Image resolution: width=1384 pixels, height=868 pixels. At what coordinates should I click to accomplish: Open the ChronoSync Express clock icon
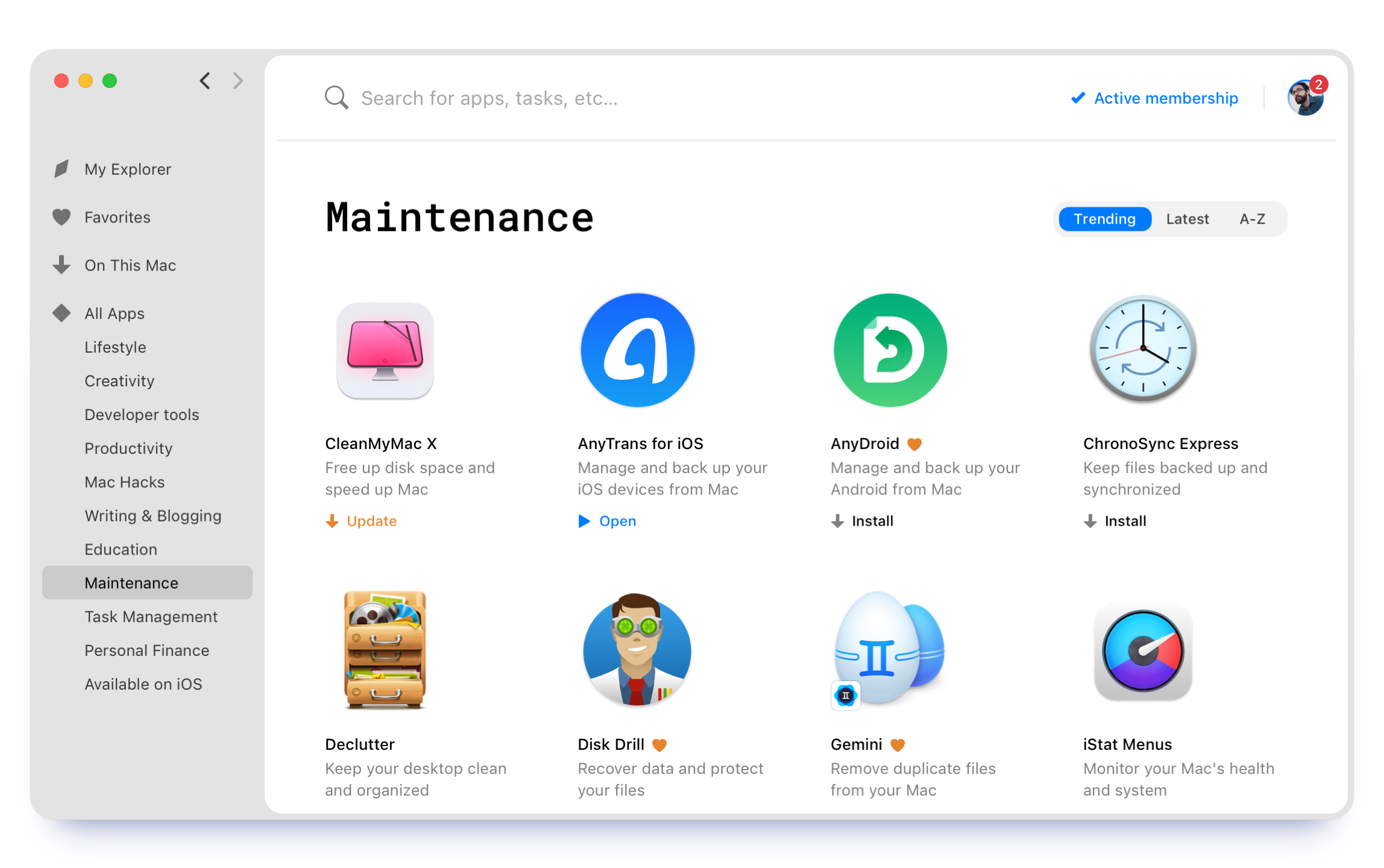click(1142, 349)
